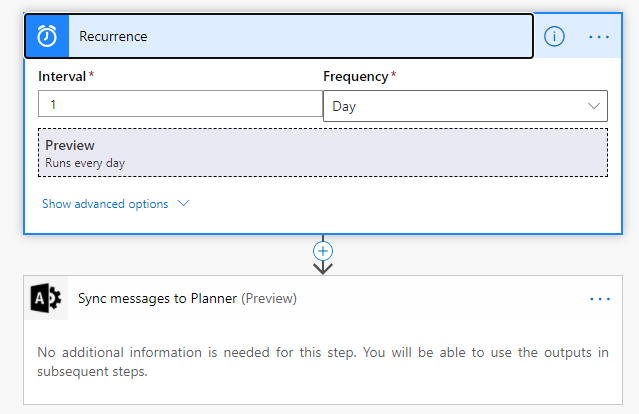The image size is (639, 414).
Task: Expand the Show advanced options chevron
Action: [x=183, y=203]
